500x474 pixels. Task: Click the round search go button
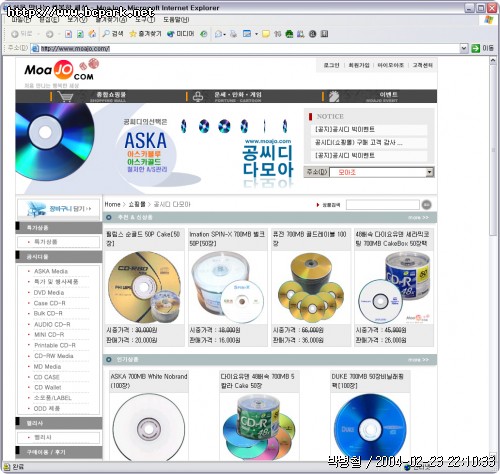coord(427,205)
